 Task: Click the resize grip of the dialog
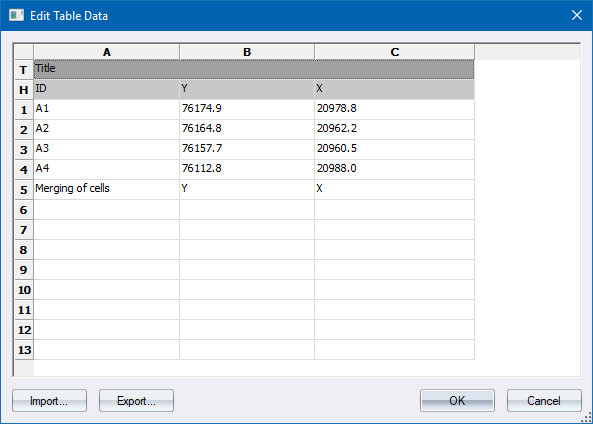(587, 418)
